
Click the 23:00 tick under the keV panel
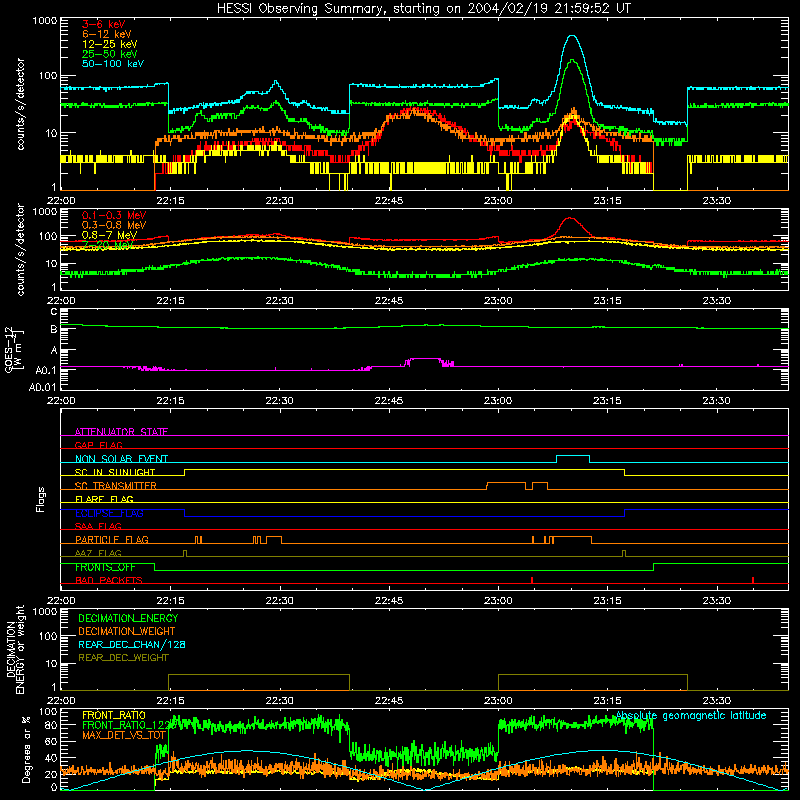tap(498, 201)
